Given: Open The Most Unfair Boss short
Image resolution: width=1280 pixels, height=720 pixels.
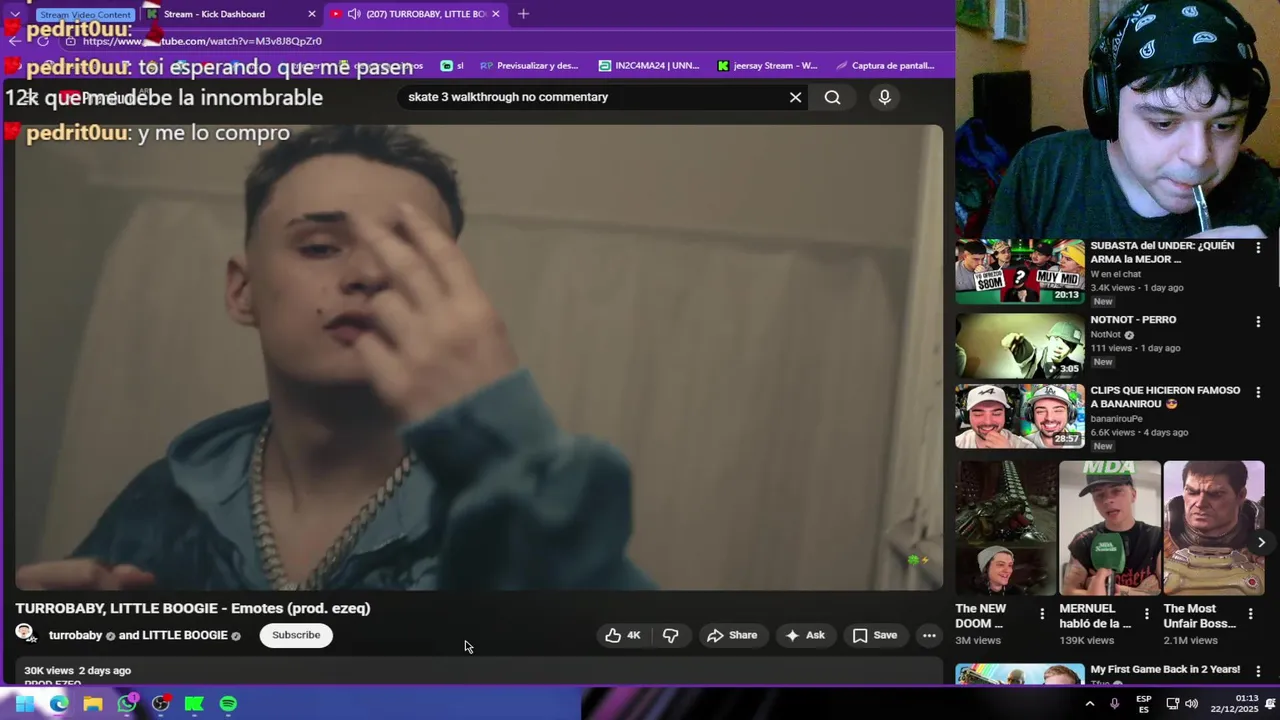Looking at the screenshot, I should tap(1213, 527).
